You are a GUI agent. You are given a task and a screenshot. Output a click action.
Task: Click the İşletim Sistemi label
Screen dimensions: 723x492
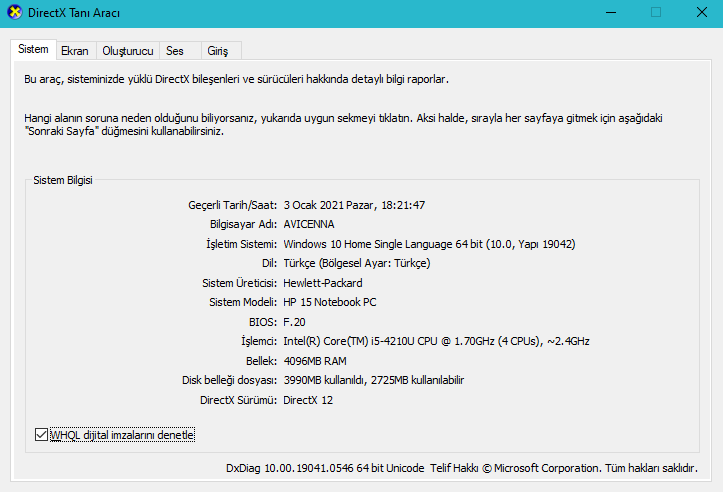[x=242, y=244]
